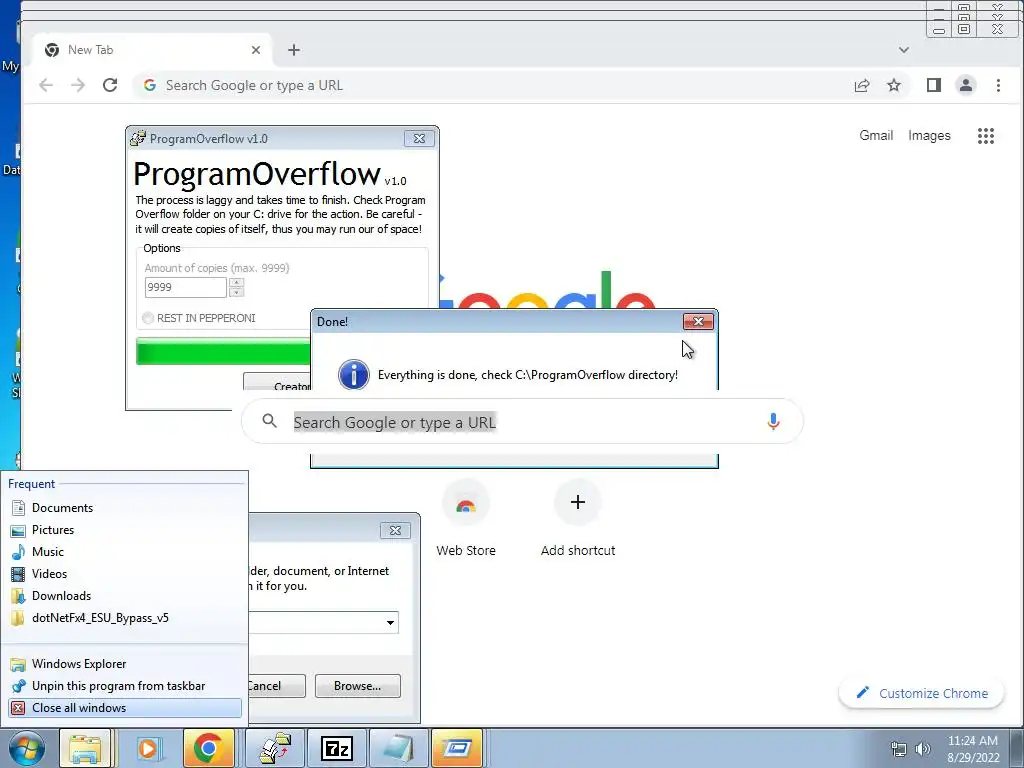Click the Browse... button in Run dialog

tap(357, 686)
